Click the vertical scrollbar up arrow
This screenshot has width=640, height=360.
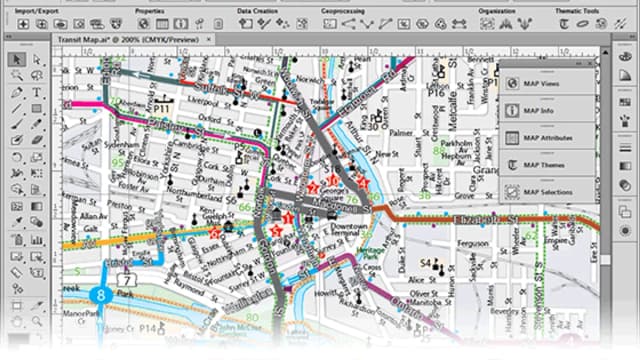(605, 52)
